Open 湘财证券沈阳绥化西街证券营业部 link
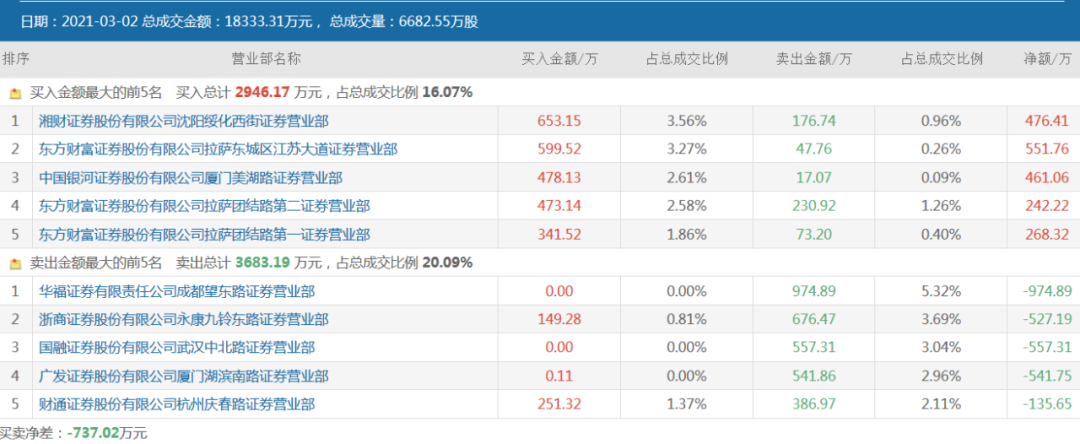Image resolution: width=1080 pixels, height=444 pixels. click(184, 121)
